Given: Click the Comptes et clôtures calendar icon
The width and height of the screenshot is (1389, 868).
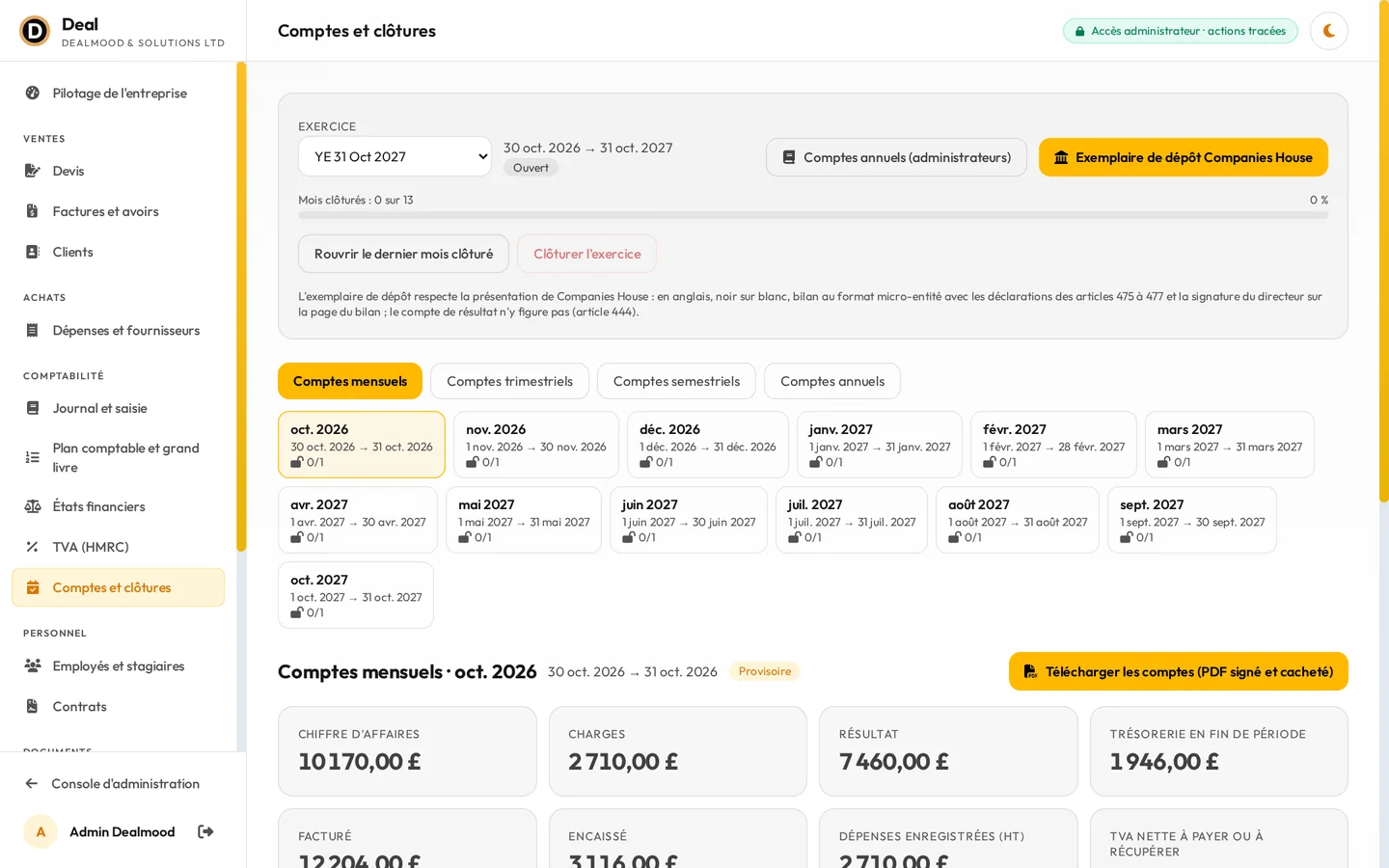Looking at the screenshot, I should coord(33,587).
